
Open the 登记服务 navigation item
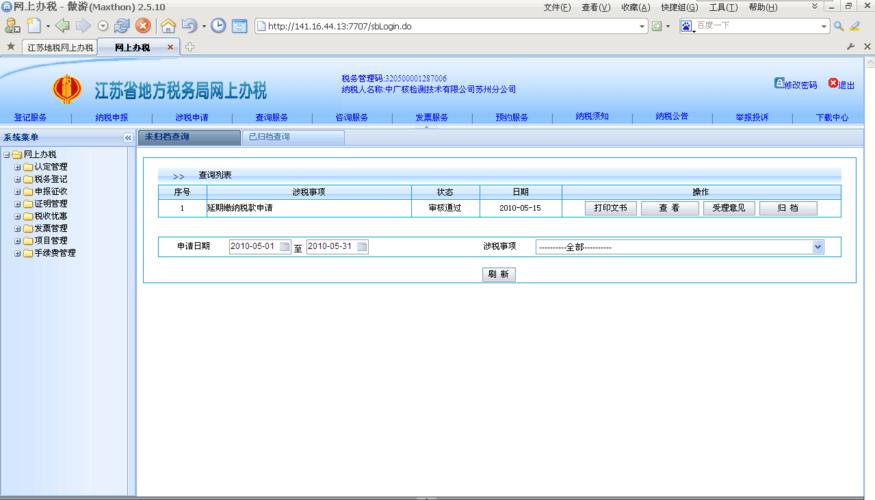click(31, 117)
